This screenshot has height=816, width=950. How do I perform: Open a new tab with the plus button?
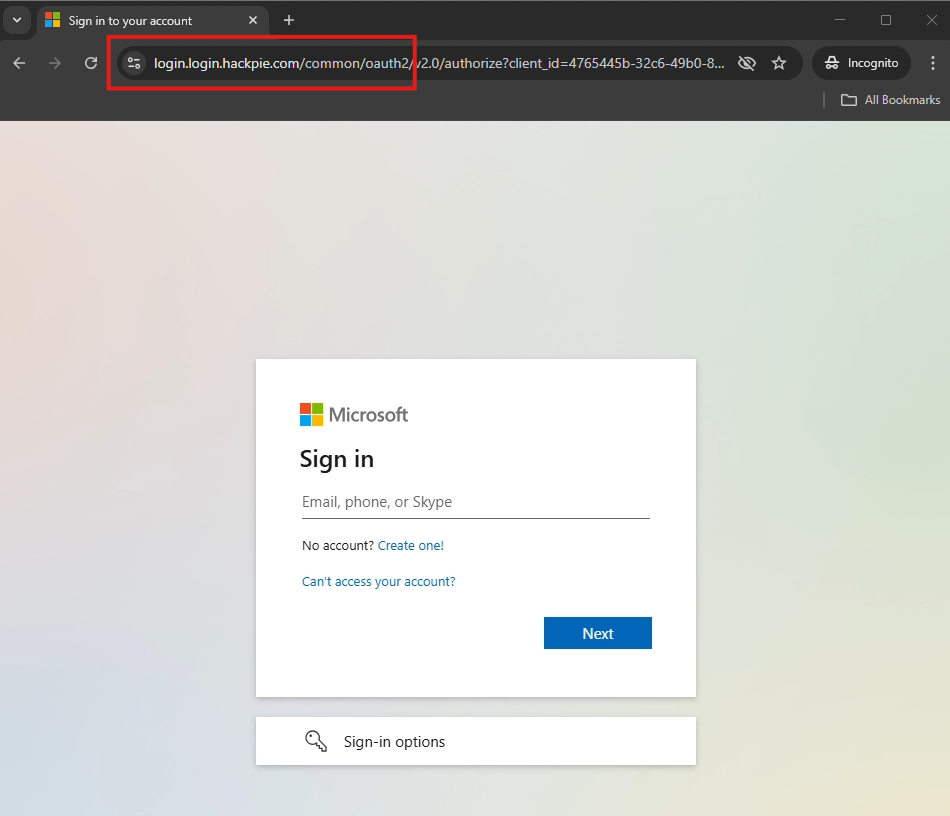click(289, 21)
